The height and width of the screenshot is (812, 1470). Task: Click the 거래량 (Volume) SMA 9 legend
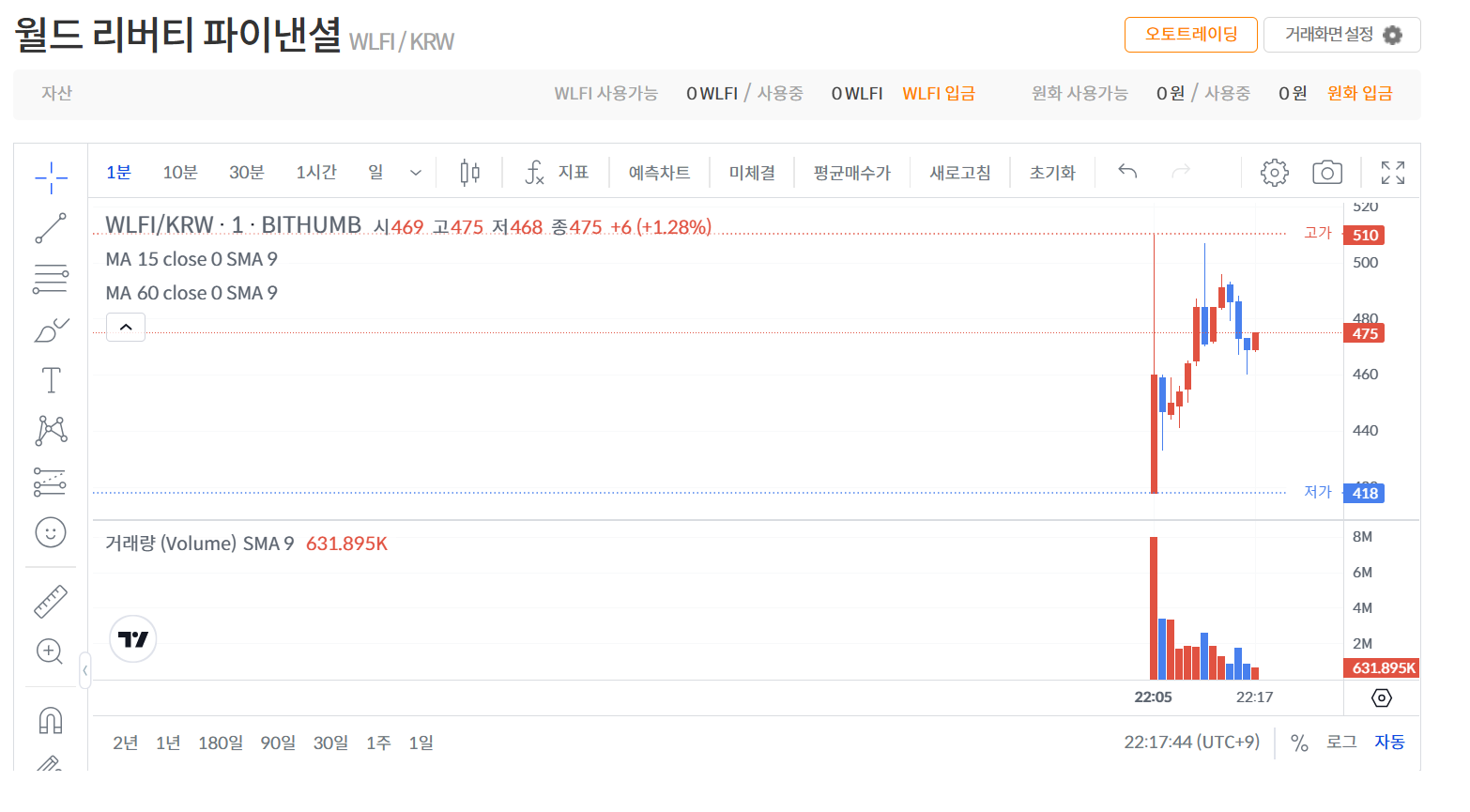click(200, 544)
